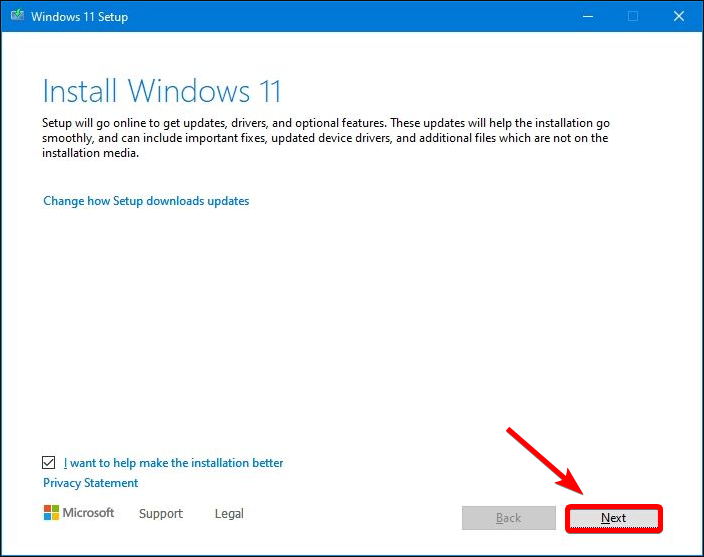
Task: Close the Windows 11 Setup window
Action: [x=679, y=16]
